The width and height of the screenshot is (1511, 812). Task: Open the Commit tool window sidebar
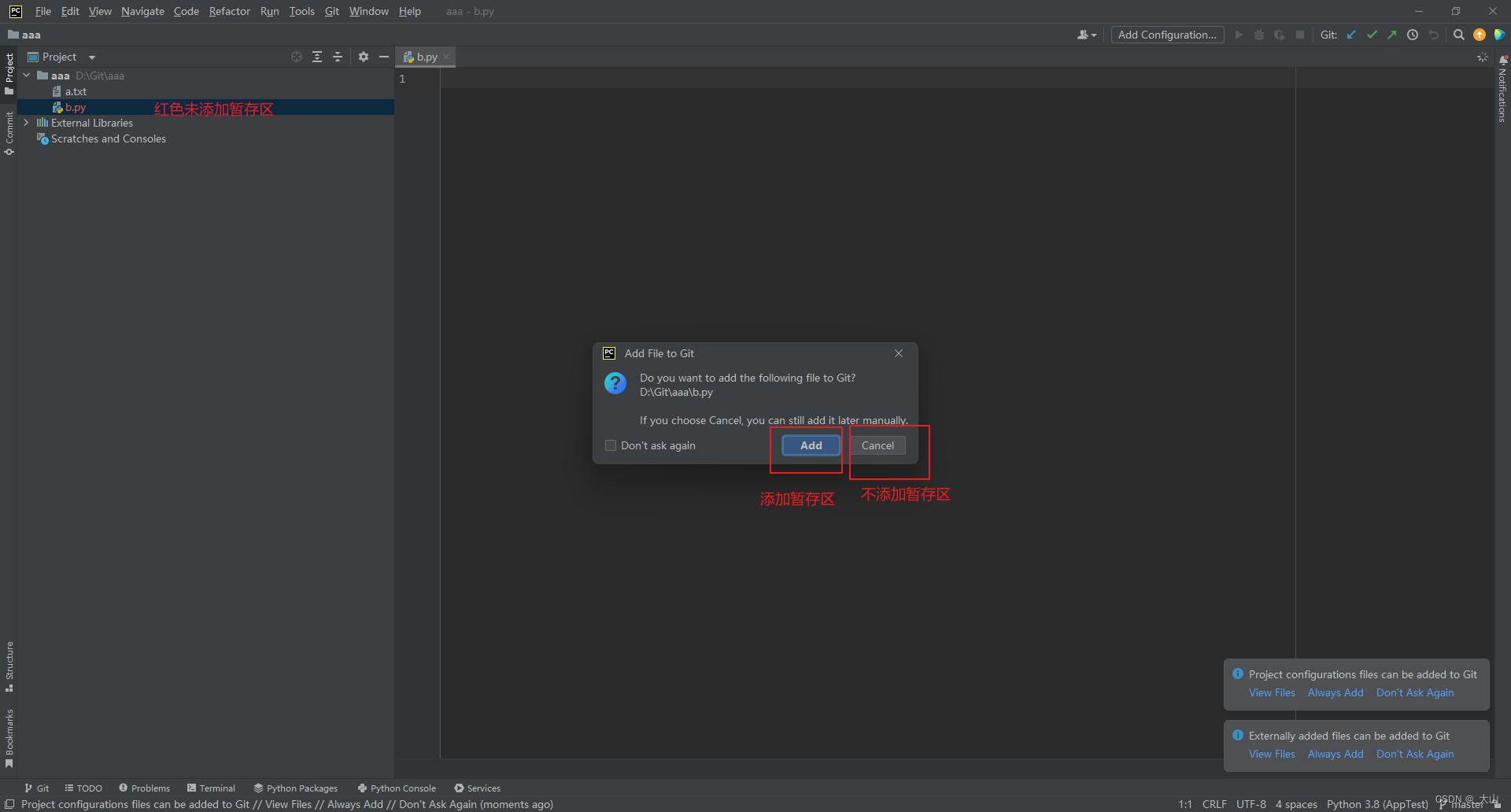coord(9,133)
